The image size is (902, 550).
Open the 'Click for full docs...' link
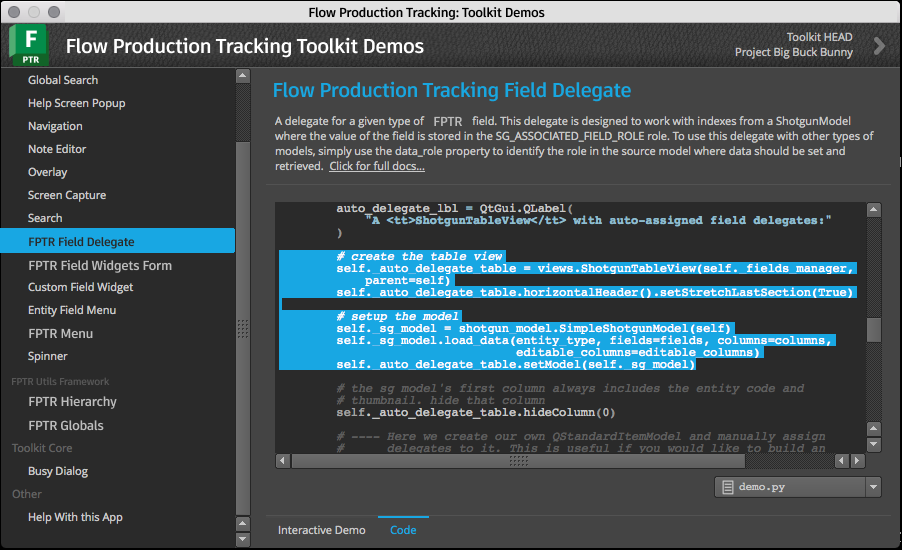point(377,166)
